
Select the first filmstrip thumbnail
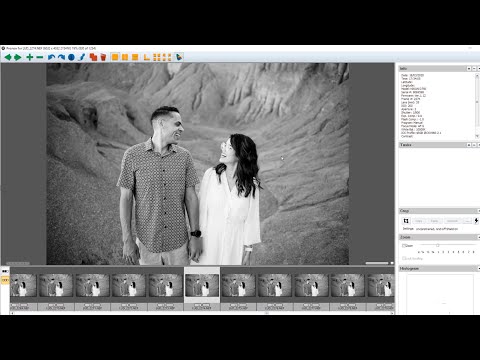[x=23, y=286]
